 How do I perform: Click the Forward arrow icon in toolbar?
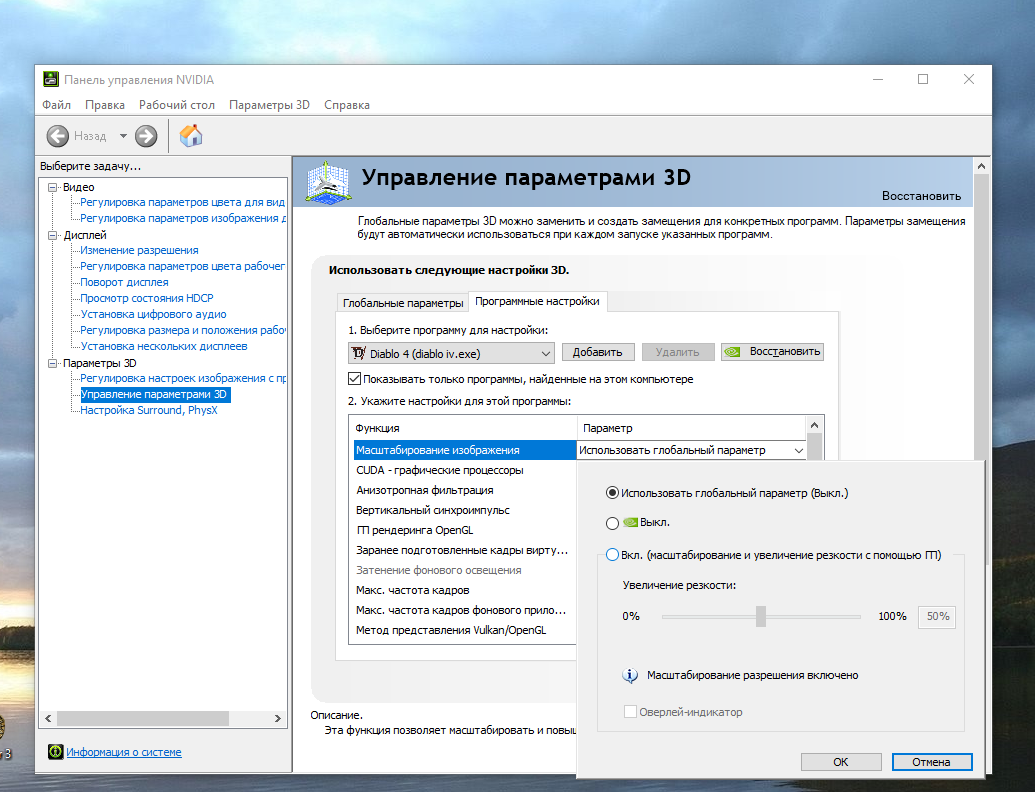[146, 136]
